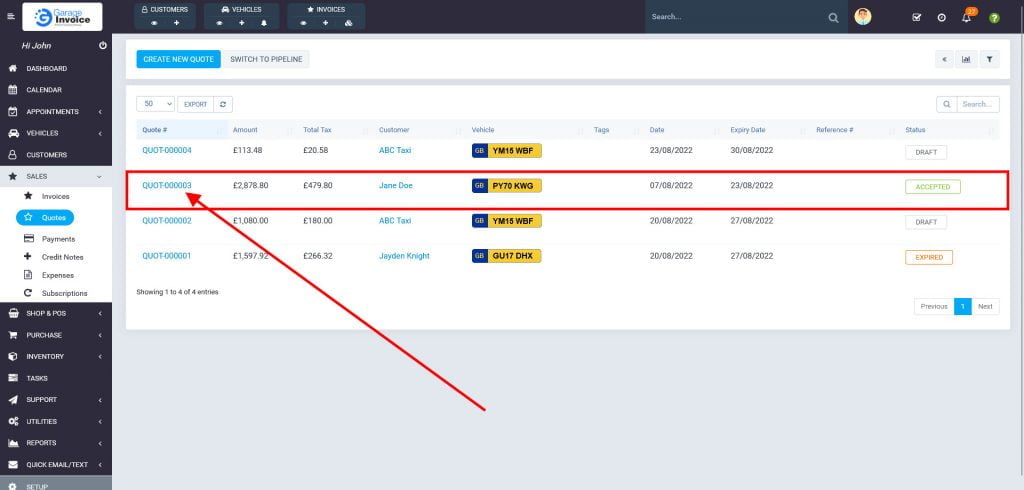Click the timer clock icon in header
1024x490 pixels.
[x=942, y=18]
